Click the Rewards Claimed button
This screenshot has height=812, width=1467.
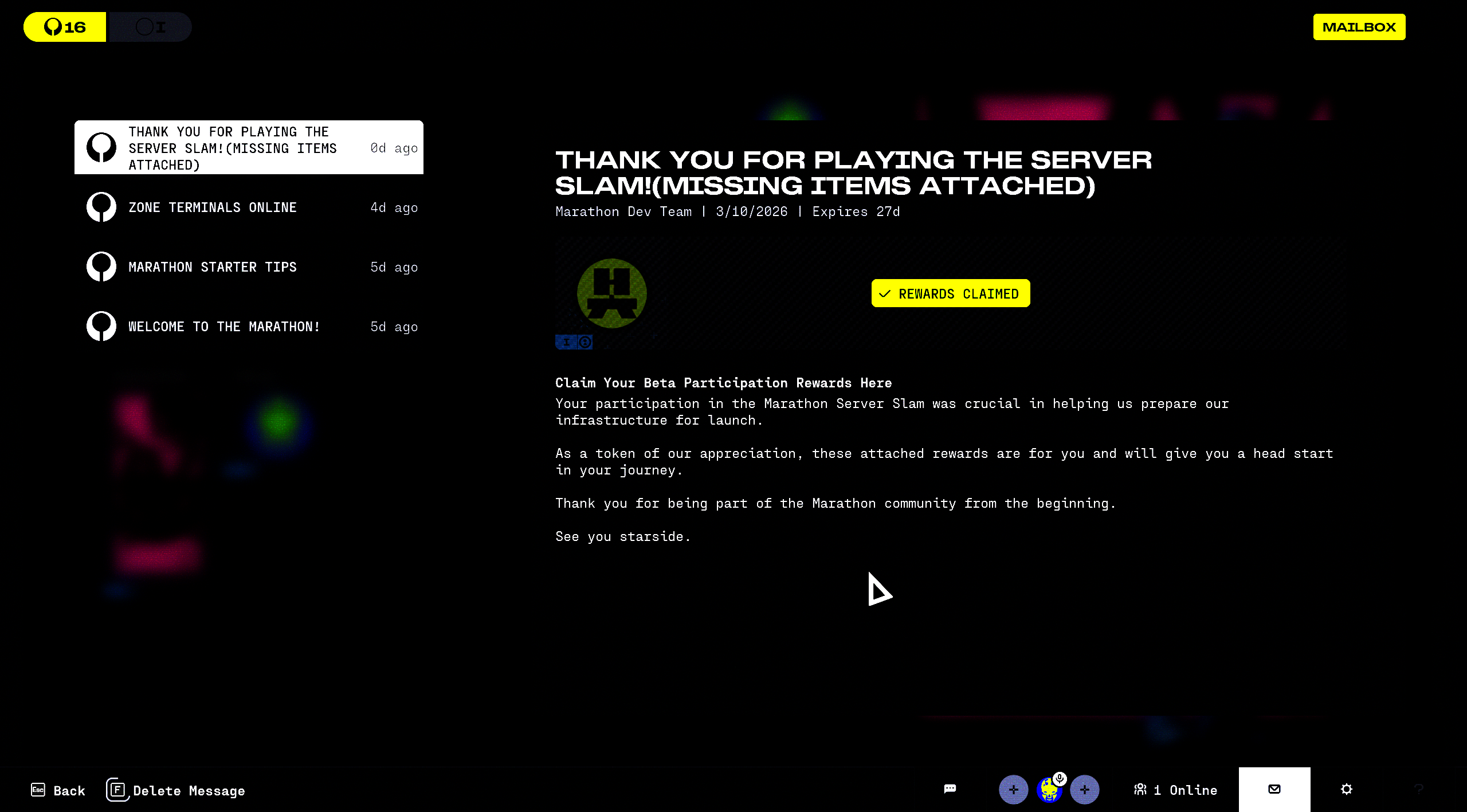click(950, 293)
